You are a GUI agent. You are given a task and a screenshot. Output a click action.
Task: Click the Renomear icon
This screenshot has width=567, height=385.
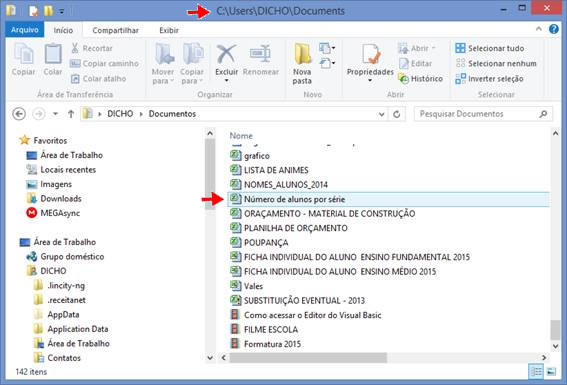point(261,60)
